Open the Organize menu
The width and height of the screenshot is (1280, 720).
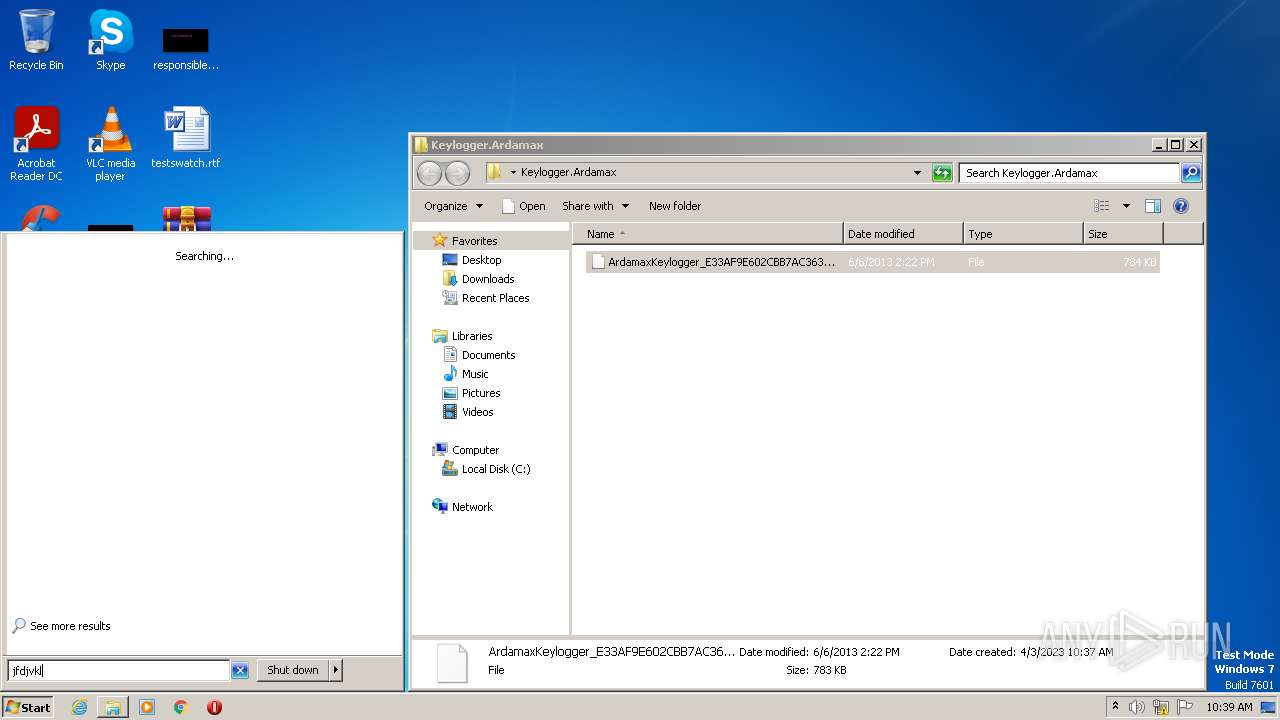453,206
